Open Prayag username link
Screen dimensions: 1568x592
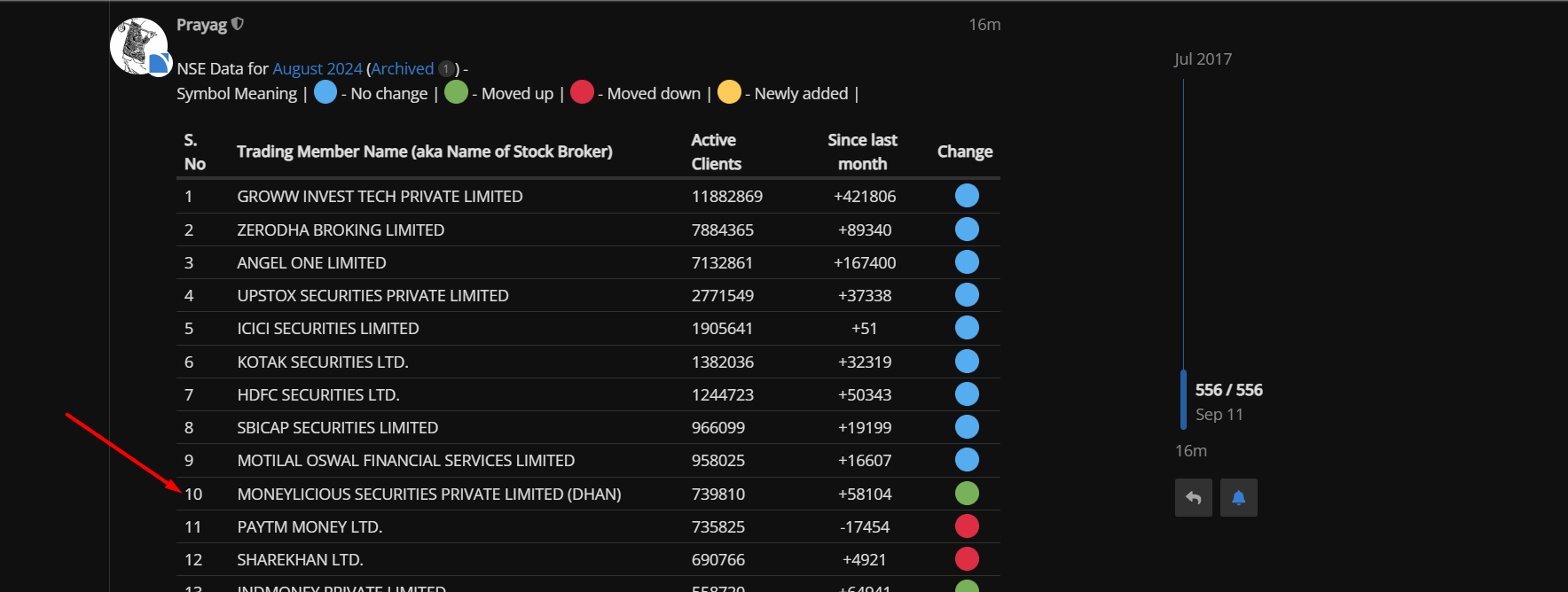(x=201, y=25)
